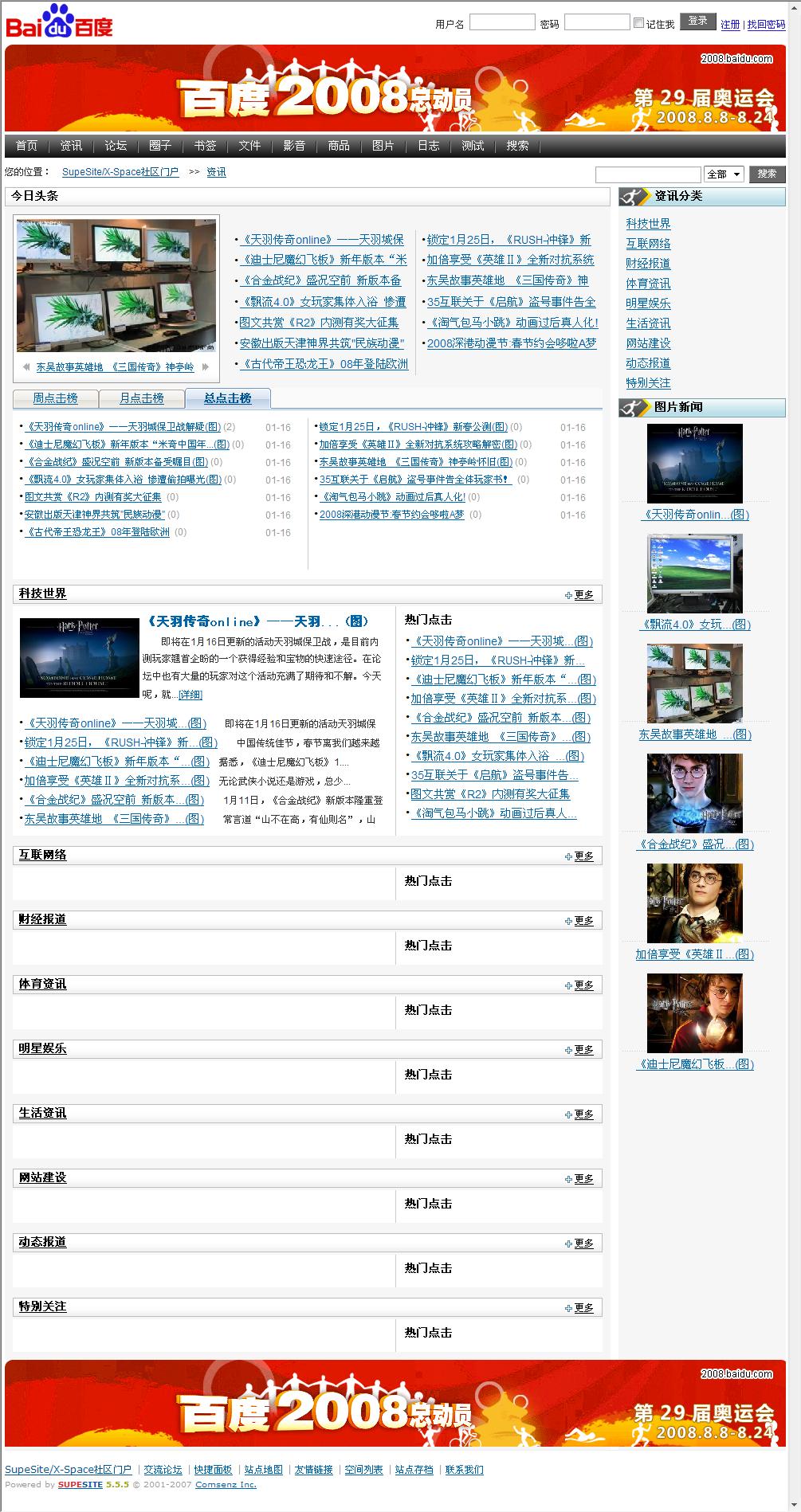Click the bottom 百度2008总动员 banner

point(395,1404)
